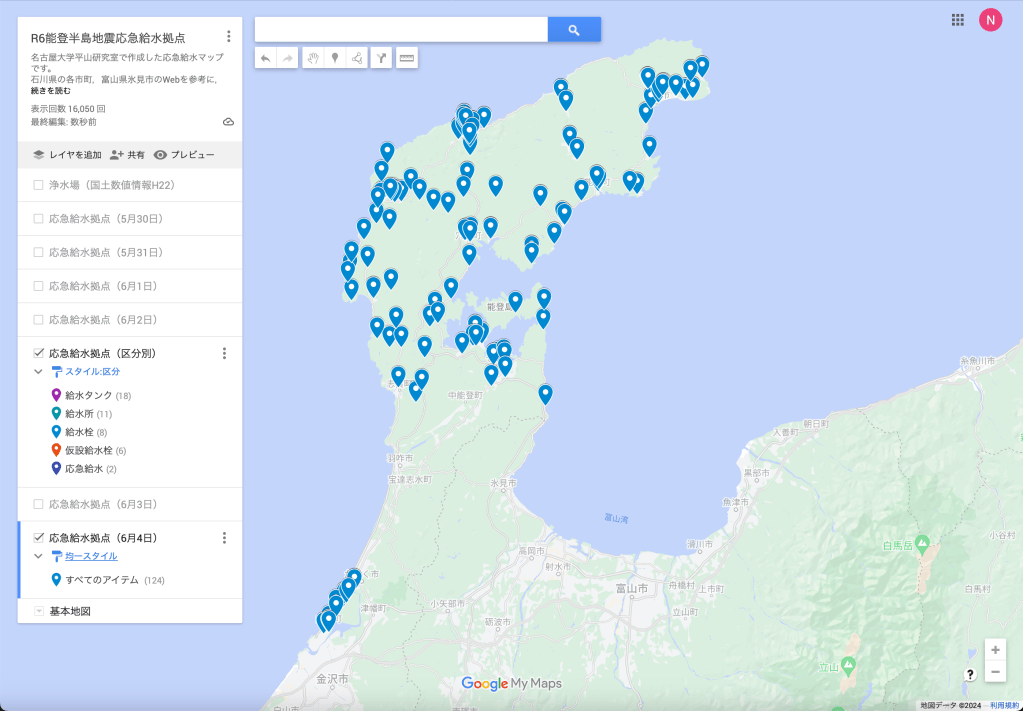1023x711 pixels.
Task: Select the measure distances ruler tool
Action: 406,59
